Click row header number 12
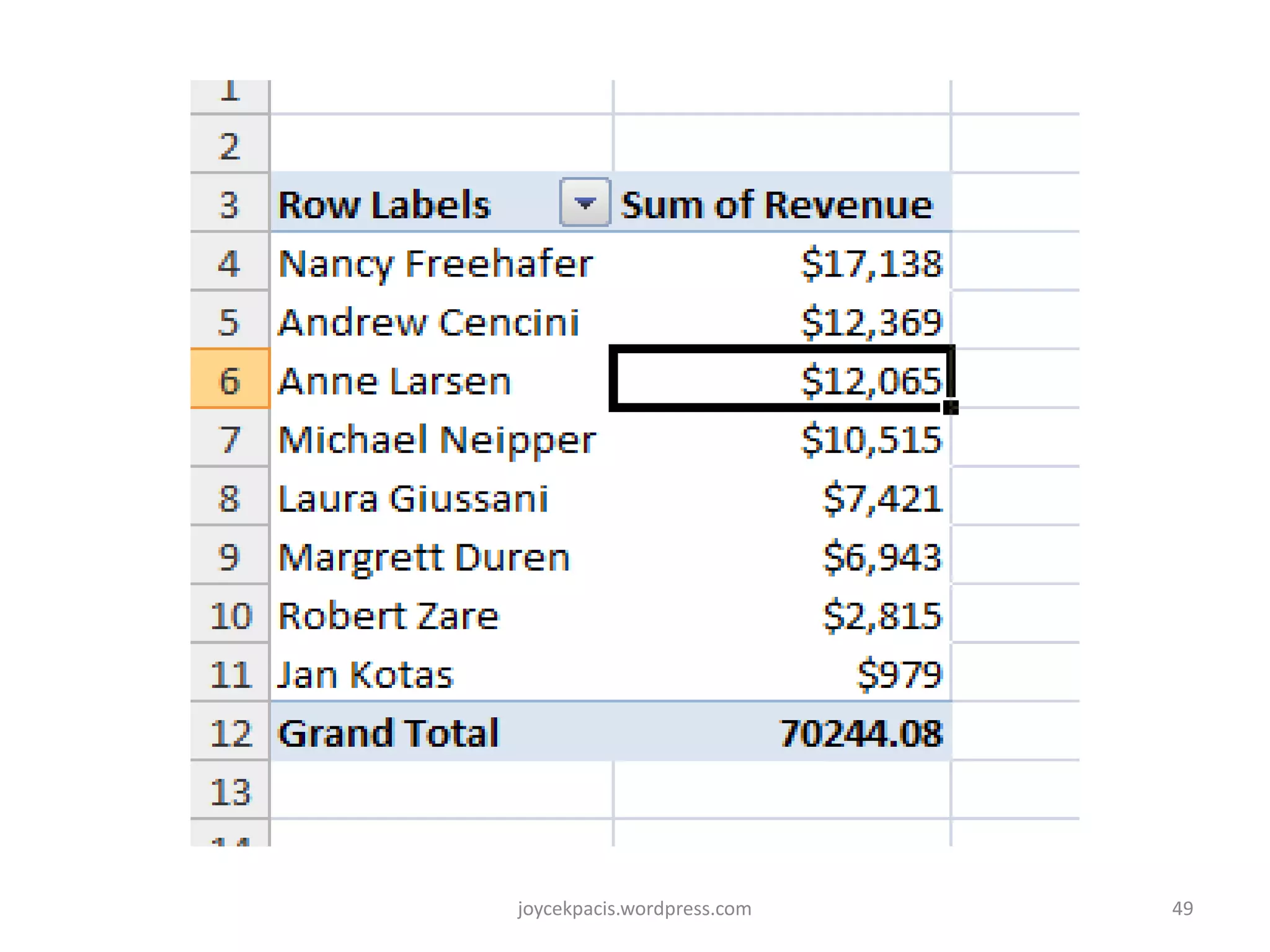Viewport: 1270px width, 952px height. pyautogui.click(x=229, y=733)
